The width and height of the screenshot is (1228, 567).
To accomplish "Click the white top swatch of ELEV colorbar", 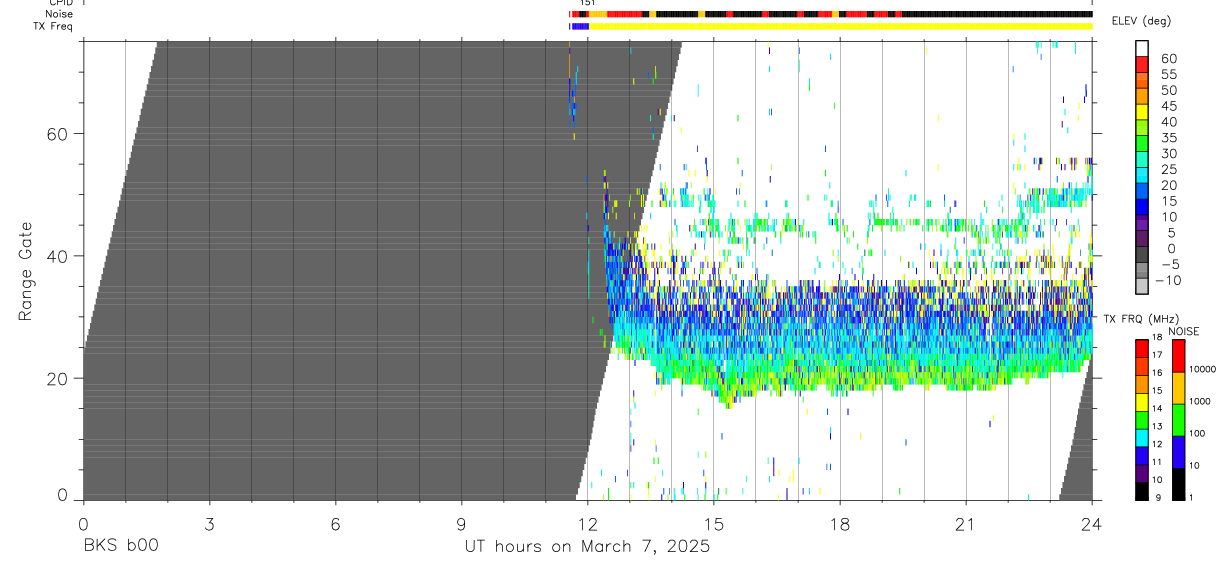I will point(1141,48).
